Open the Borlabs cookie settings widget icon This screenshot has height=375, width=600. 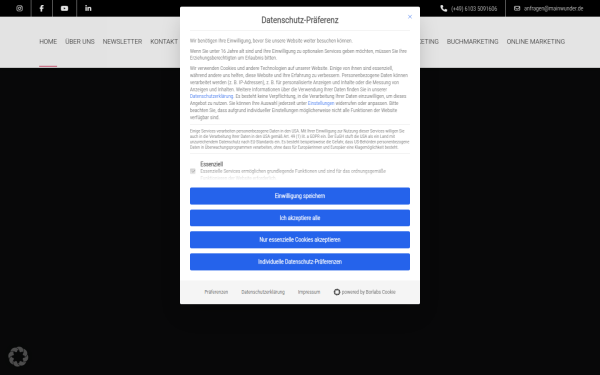(18, 356)
